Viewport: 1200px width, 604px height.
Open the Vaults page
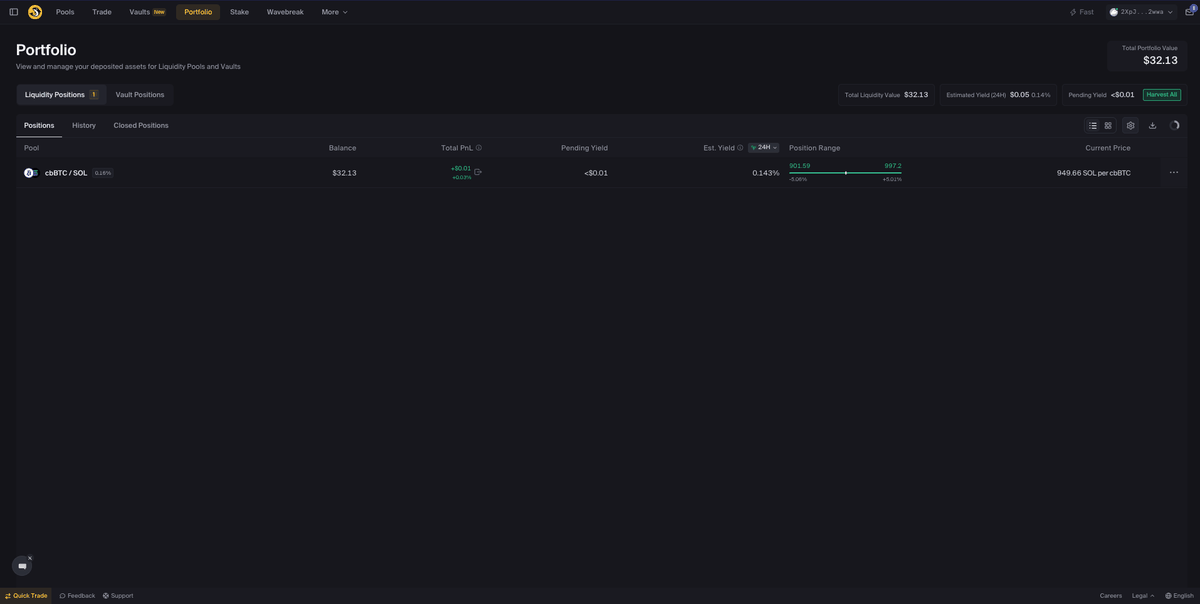coord(146,12)
